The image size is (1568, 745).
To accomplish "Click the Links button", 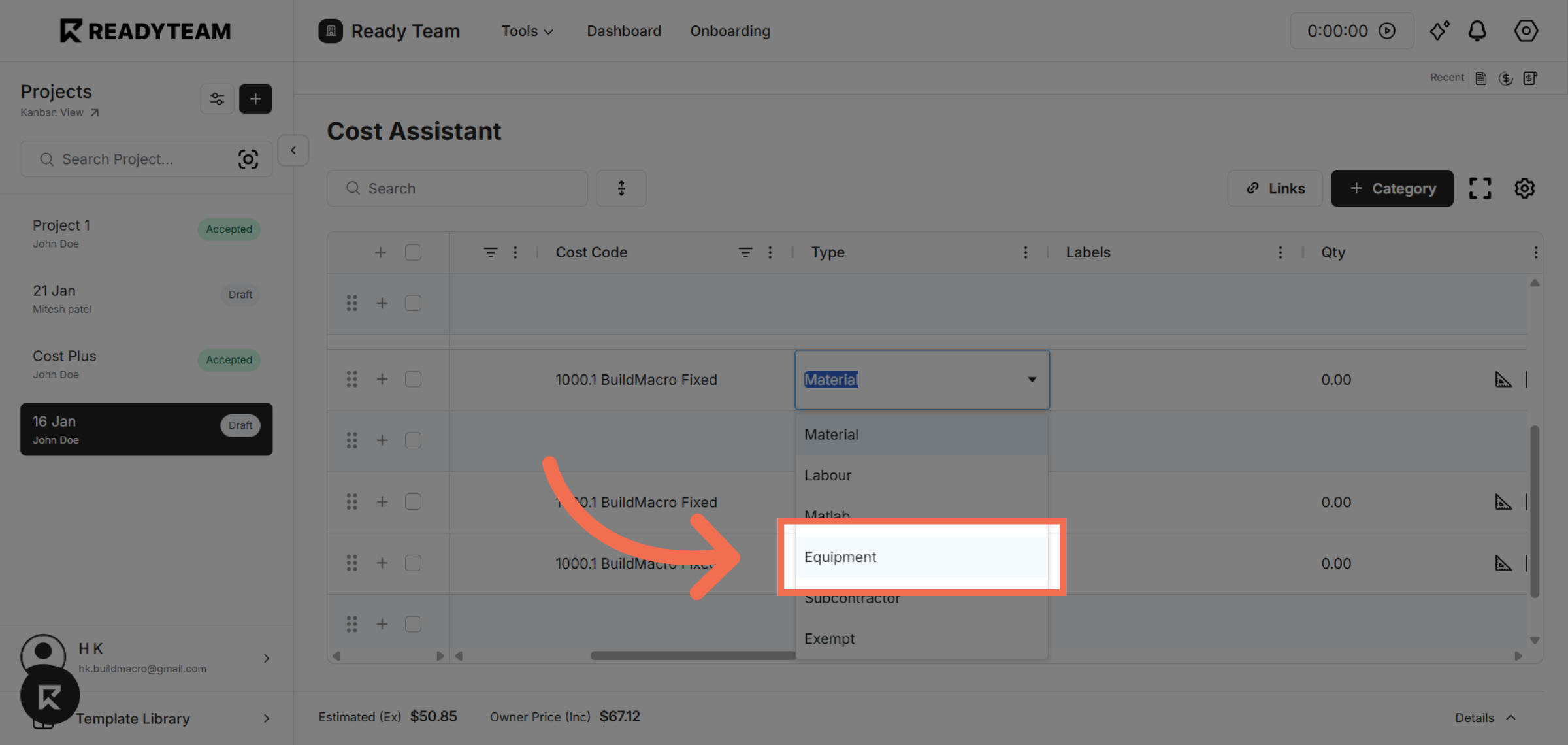I will click(1274, 188).
